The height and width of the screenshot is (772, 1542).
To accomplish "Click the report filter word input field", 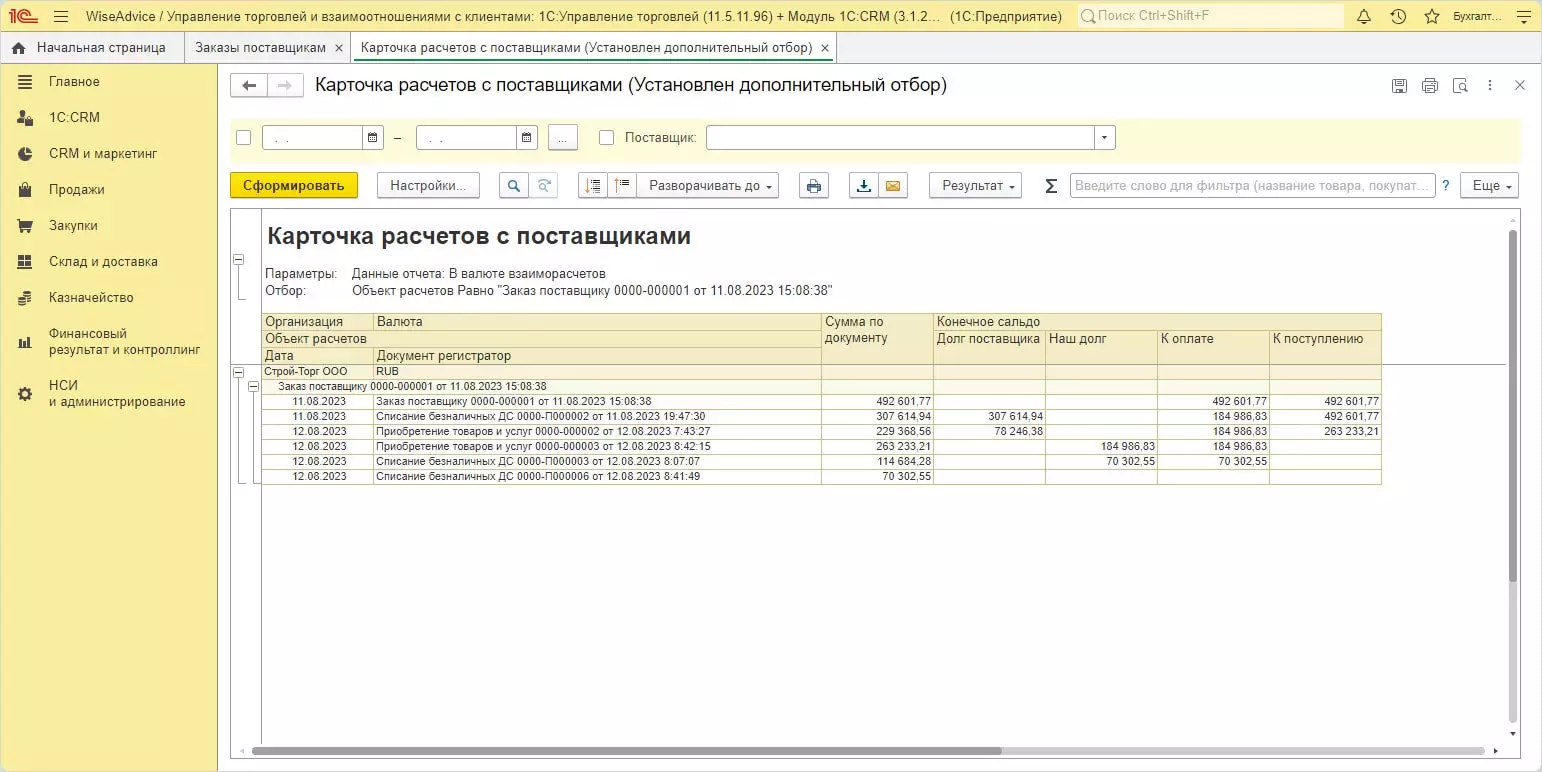I will 1252,186.
